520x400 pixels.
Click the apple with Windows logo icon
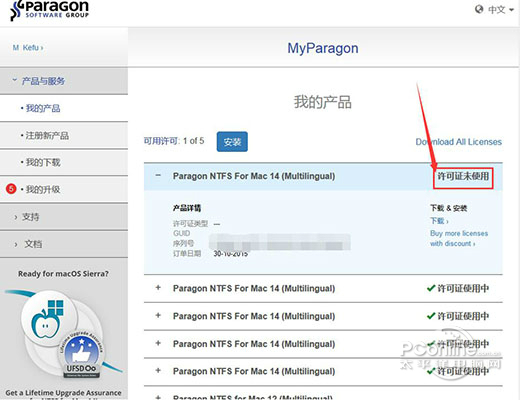[x=48, y=319]
